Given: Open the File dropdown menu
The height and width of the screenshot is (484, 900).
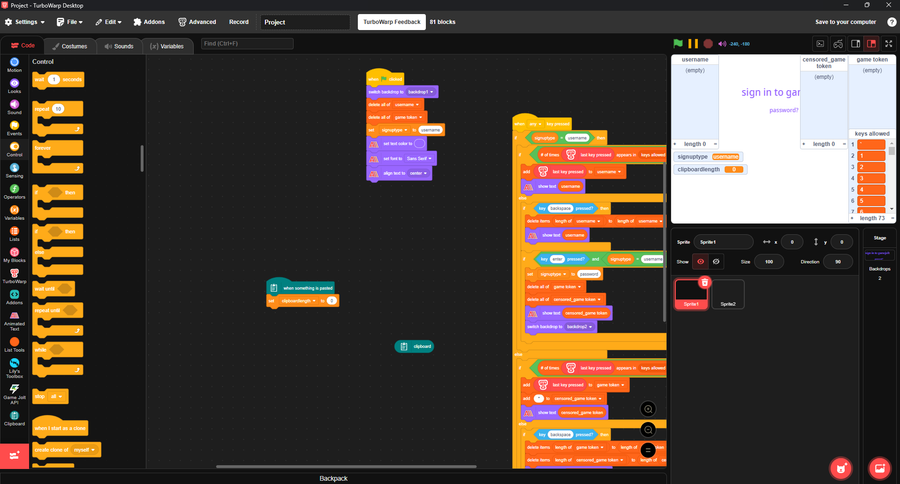Looking at the screenshot, I should tap(69, 22).
